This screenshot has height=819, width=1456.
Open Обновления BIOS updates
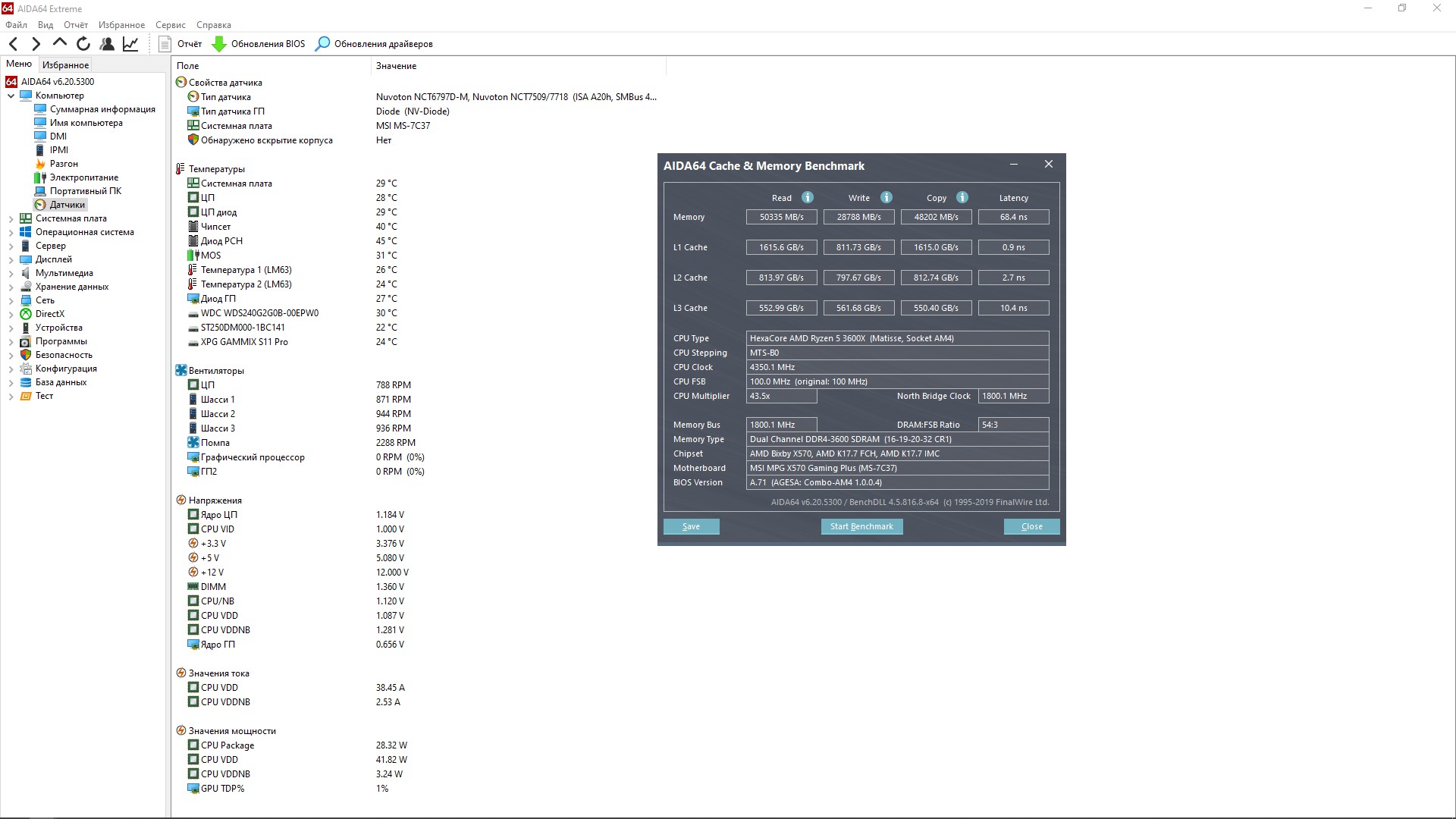pos(259,44)
